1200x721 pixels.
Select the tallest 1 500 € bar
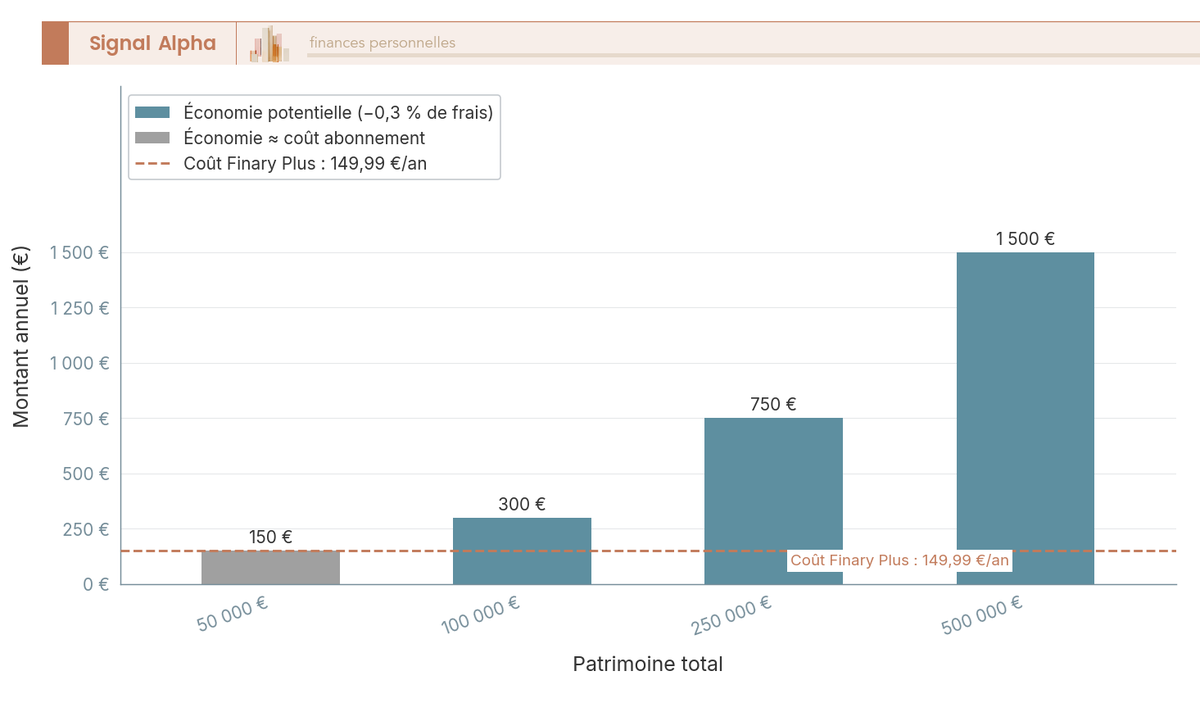[1025, 418]
